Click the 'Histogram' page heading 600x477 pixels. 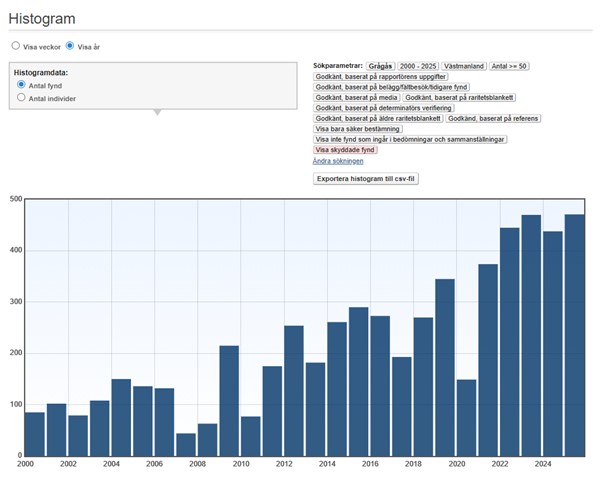tap(42, 19)
